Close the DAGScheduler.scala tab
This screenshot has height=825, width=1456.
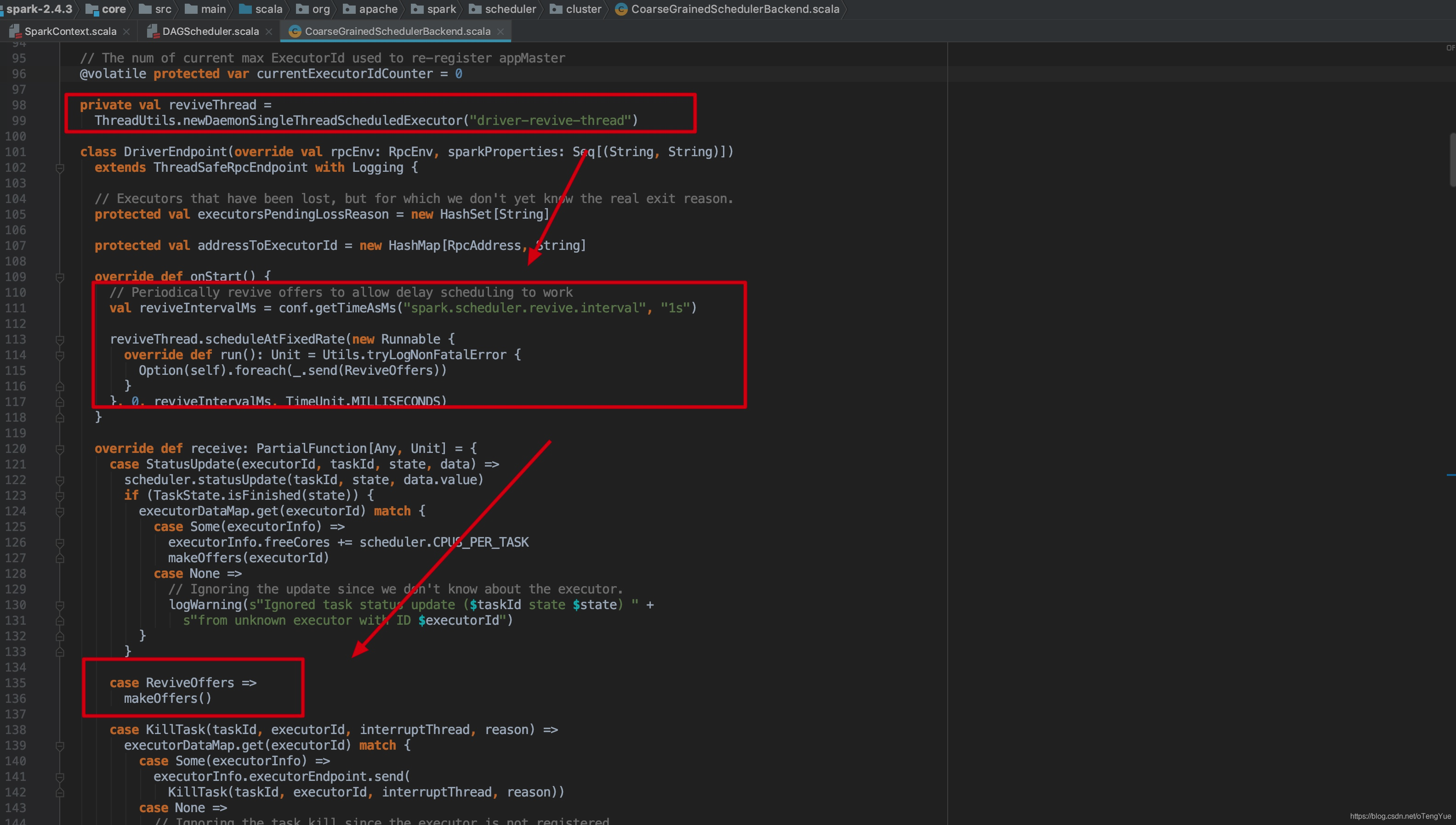click(269, 32)
